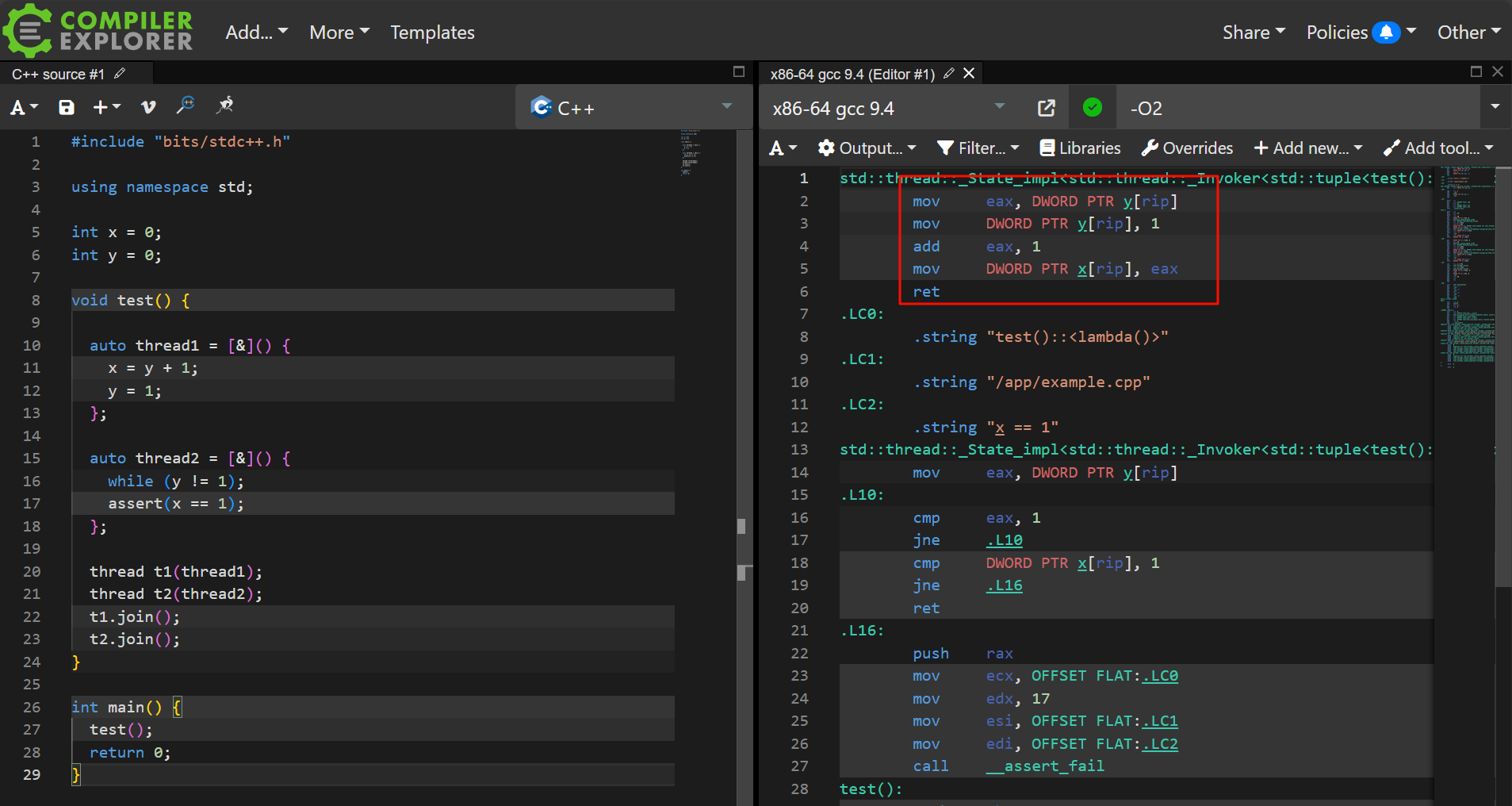Viewport: 1512px width, 806px height.
Task: Click the assembly pane vertical scrollbar
Action: click(1503, 377)
